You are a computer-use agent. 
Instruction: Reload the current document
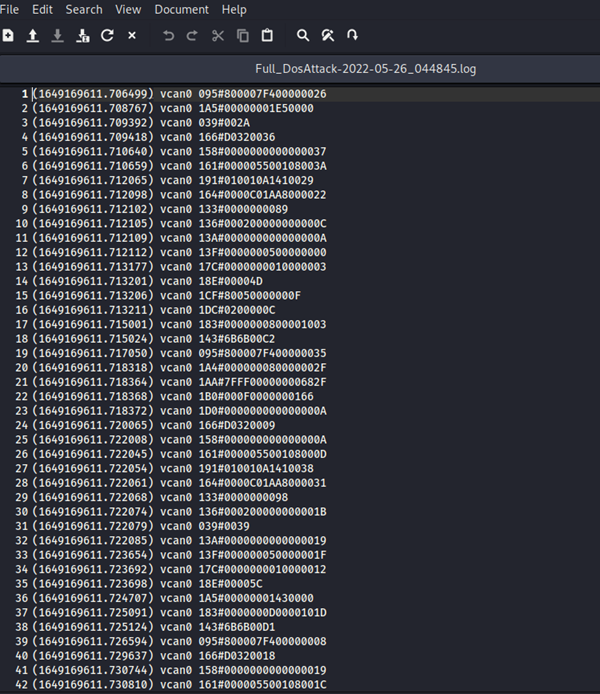point(107,35)
